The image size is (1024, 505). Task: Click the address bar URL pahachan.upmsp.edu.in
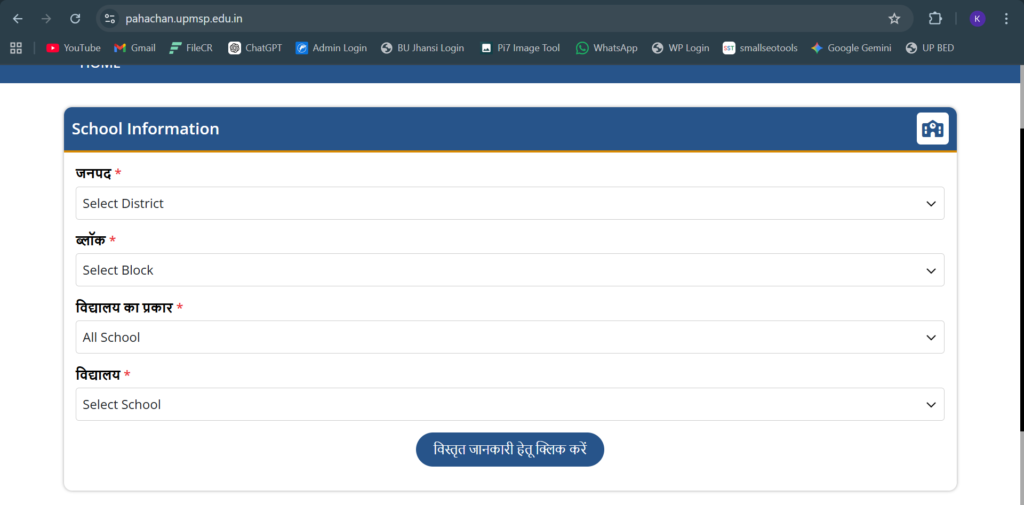(x=184, y=19)
